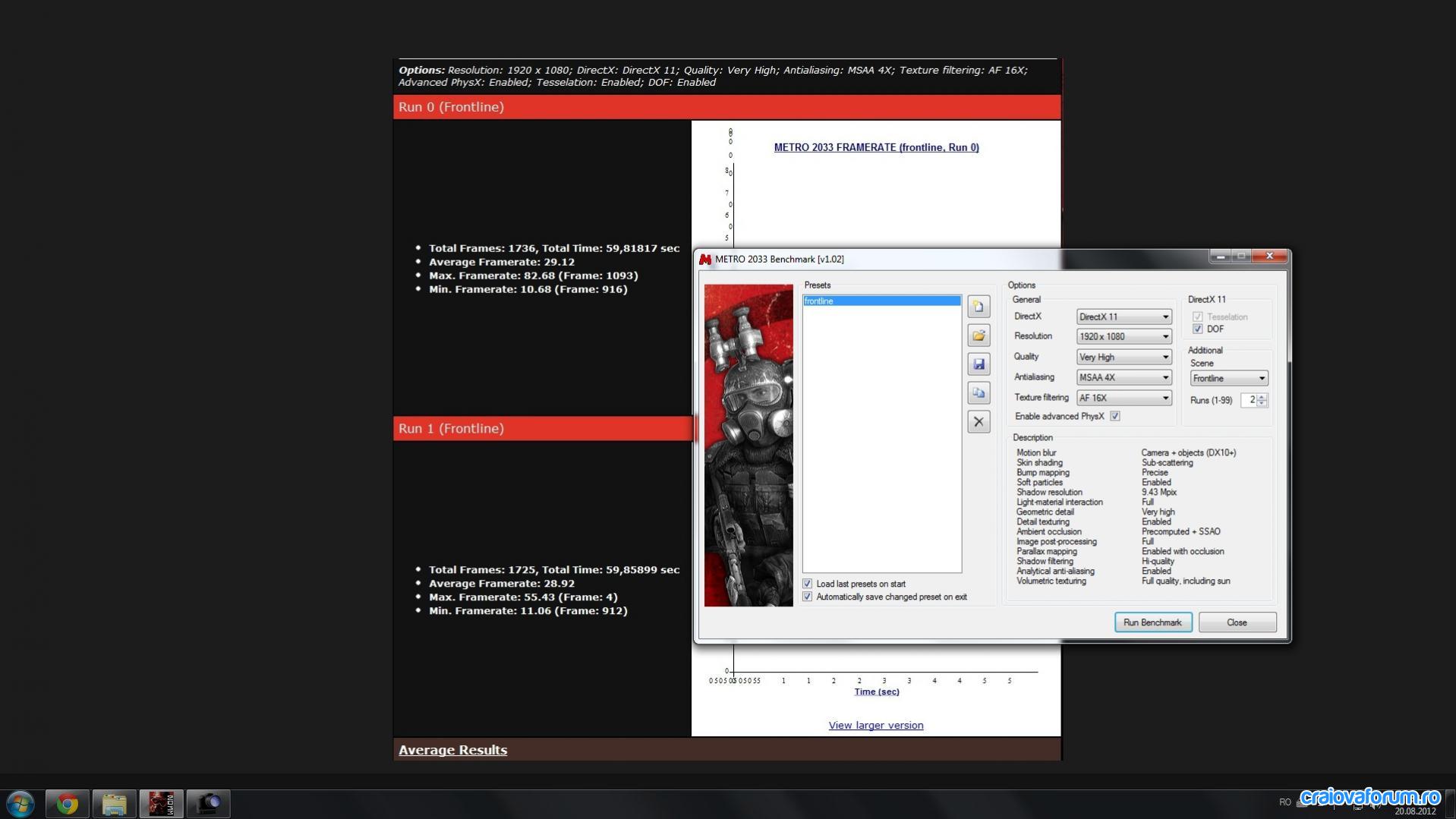
Task: Select the Metro 2033 taskbar icon
Action: (x=161, y=804)
